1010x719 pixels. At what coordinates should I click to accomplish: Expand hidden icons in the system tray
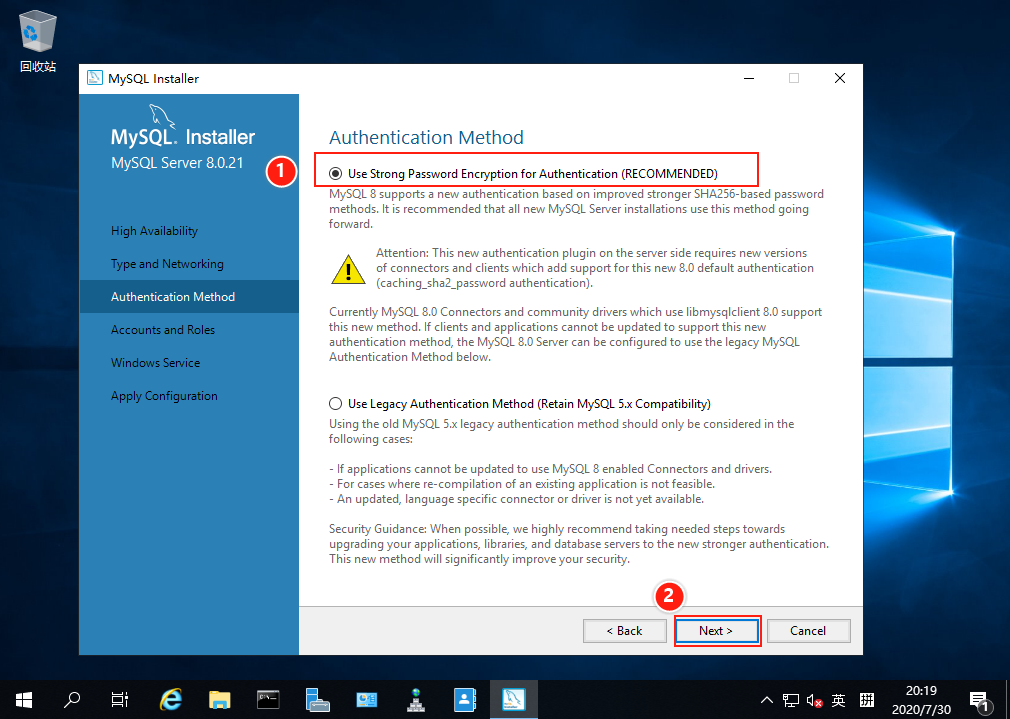[766, 699]
